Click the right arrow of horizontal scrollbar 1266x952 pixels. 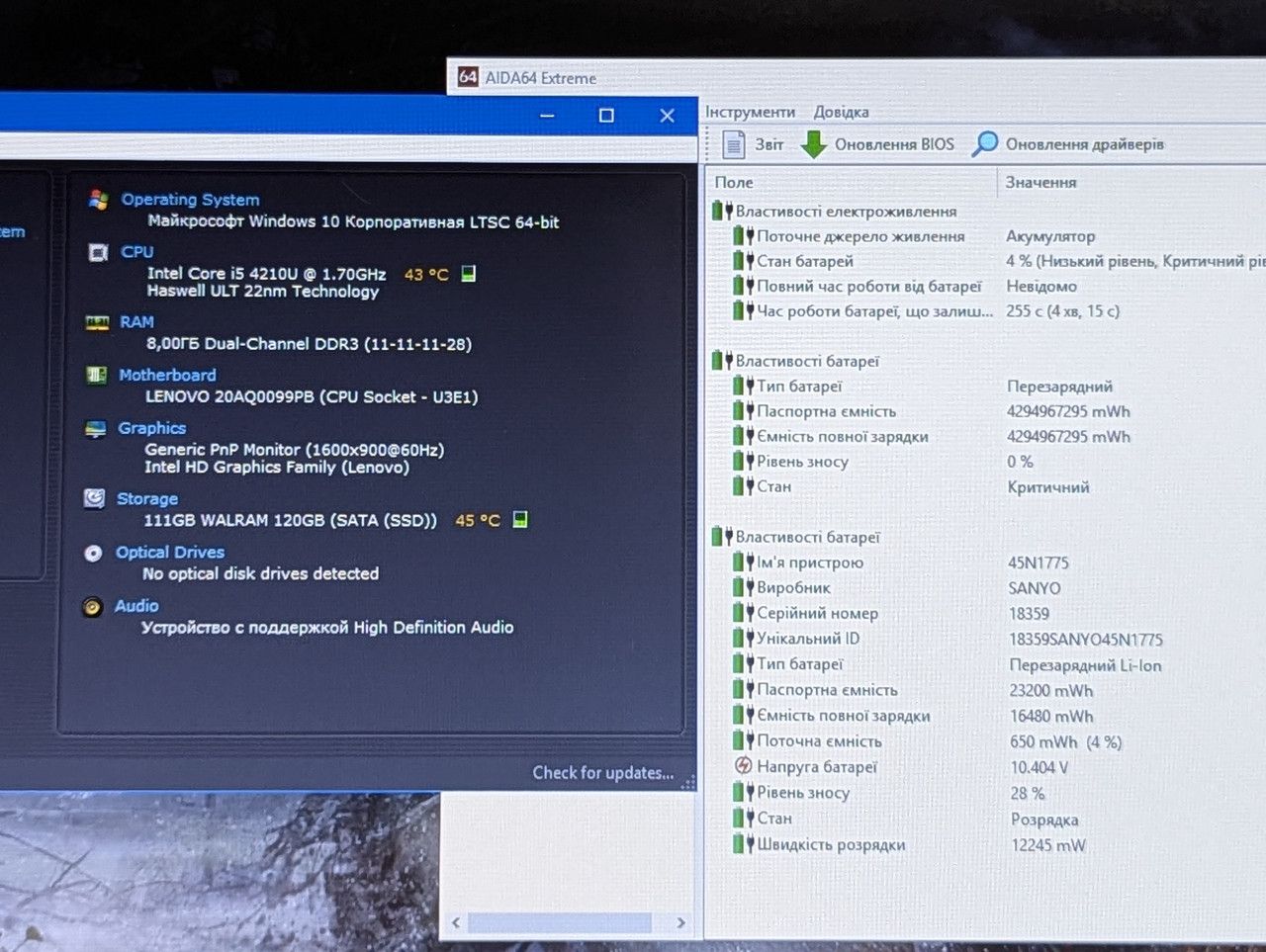click(x=680, y=922)
